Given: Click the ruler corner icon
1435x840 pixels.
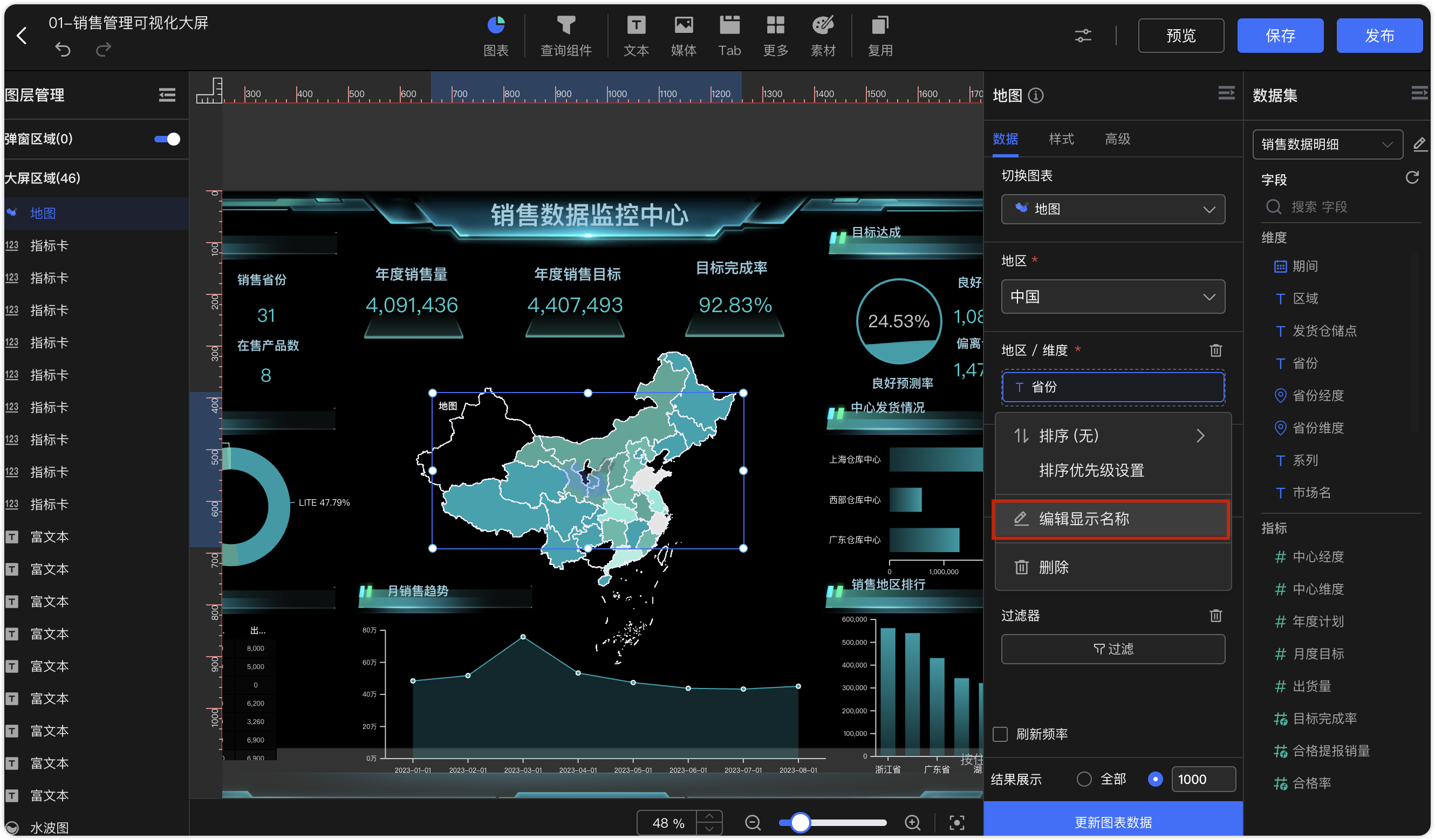Looking at the screenshot, I should point(209,90).
